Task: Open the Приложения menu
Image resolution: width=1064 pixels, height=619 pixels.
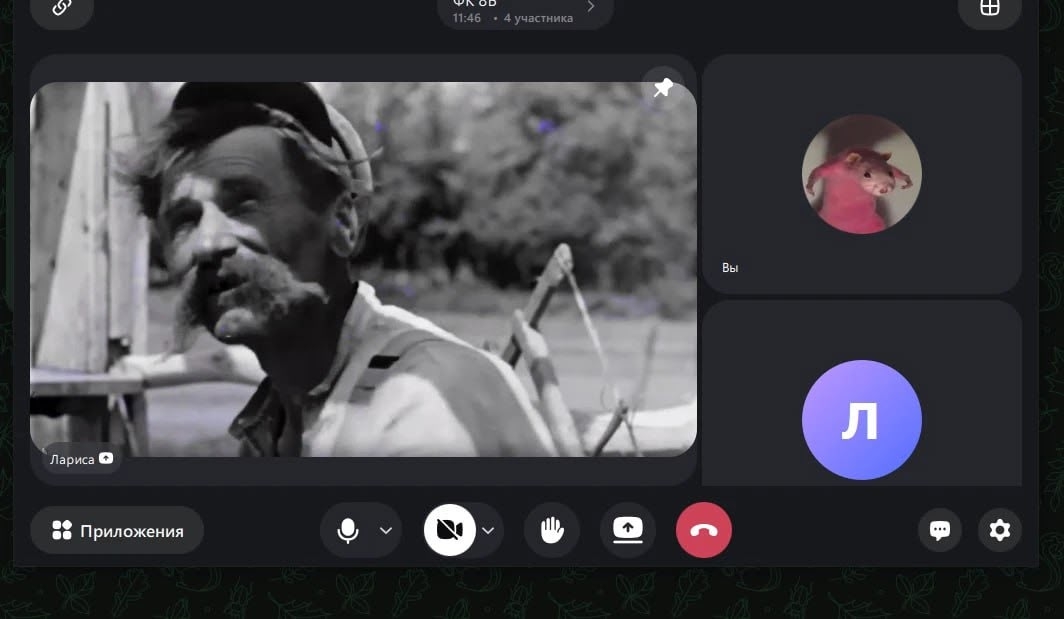Action: click(x=117, y=530)
